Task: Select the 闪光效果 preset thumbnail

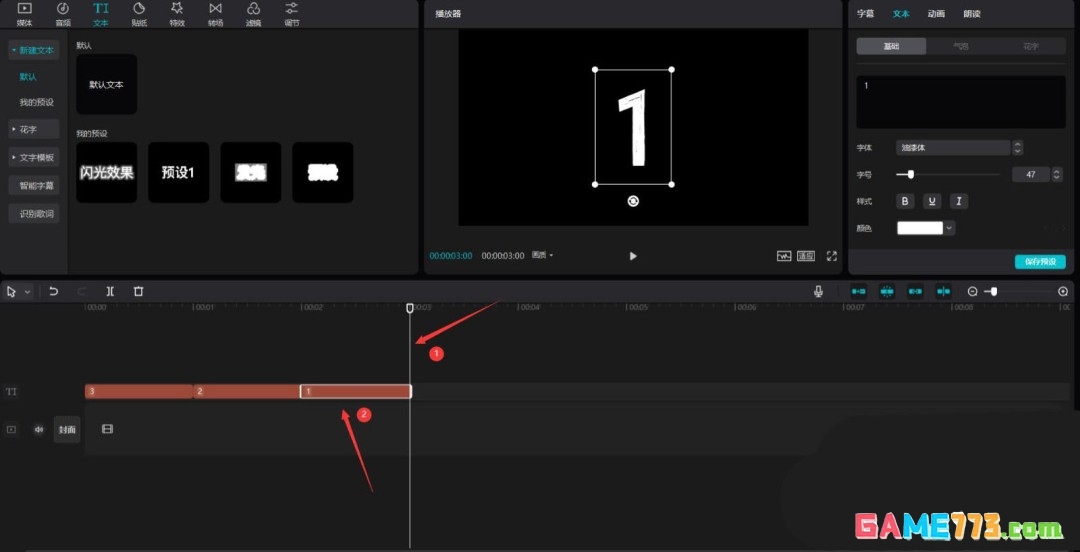Action: tap(106, 172)
